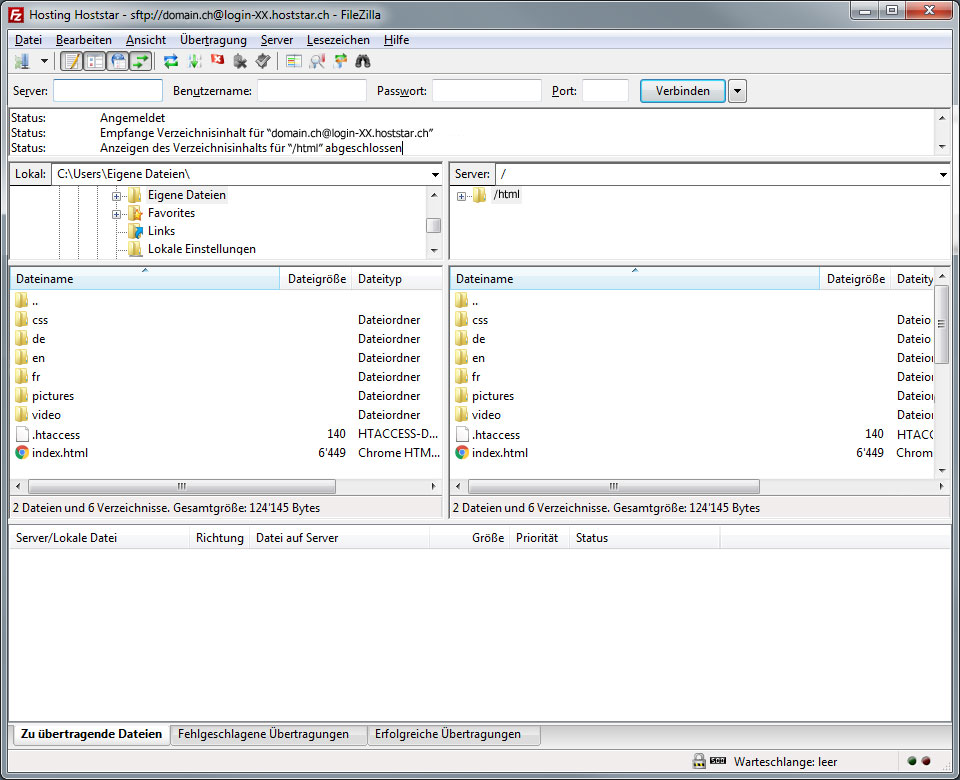The image size is (960, 780).
Task: Select the local fr folder row
Action: coord(226,377)
